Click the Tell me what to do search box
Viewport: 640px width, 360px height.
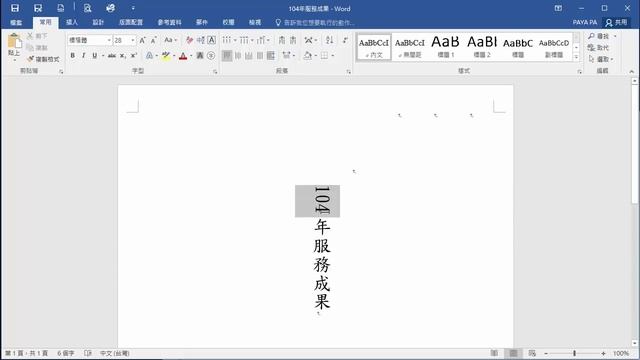pyautogui.click(x=315, y=22)
